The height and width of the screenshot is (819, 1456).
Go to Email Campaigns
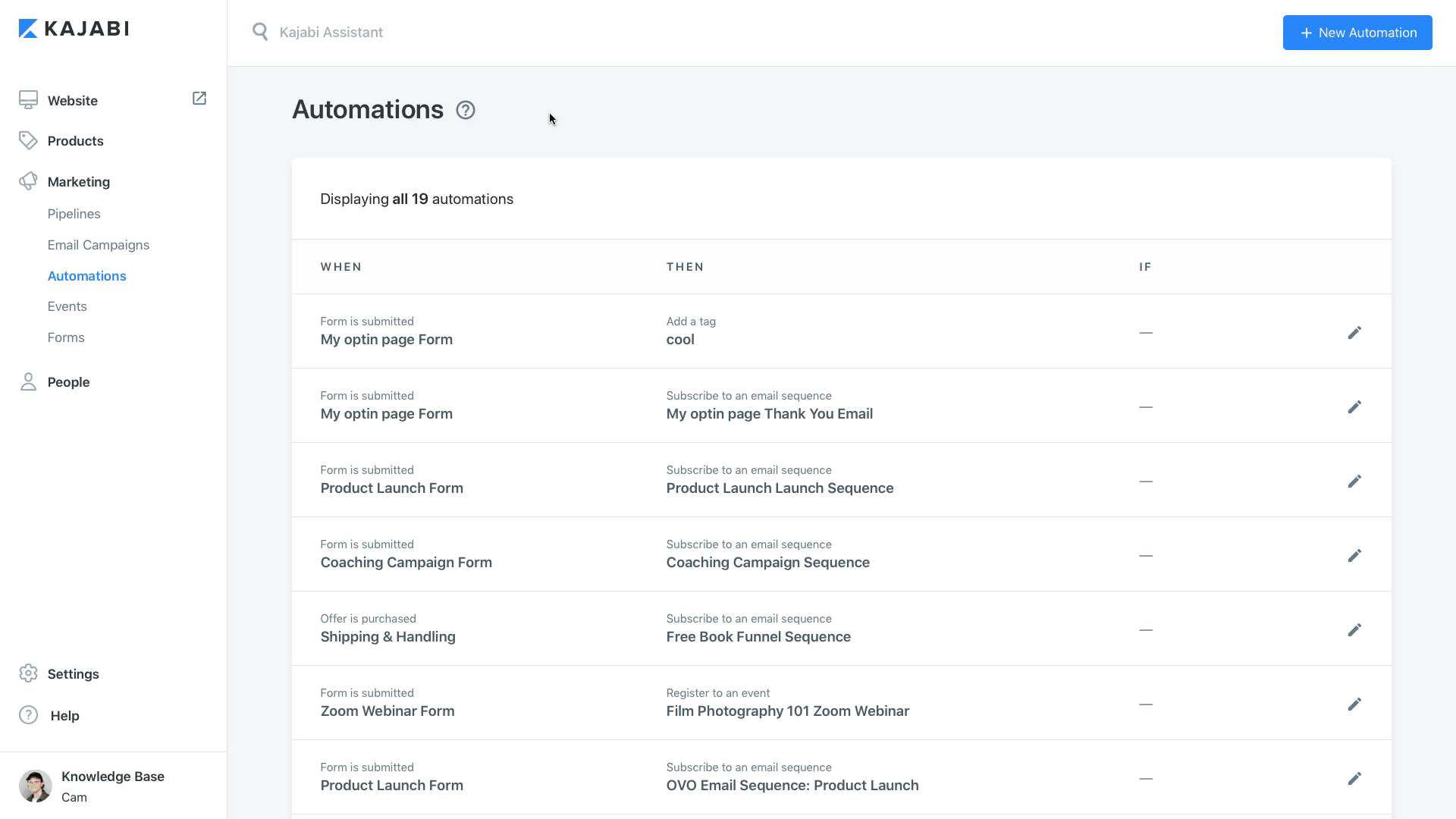pyautogui.click(x=99, y=245)
